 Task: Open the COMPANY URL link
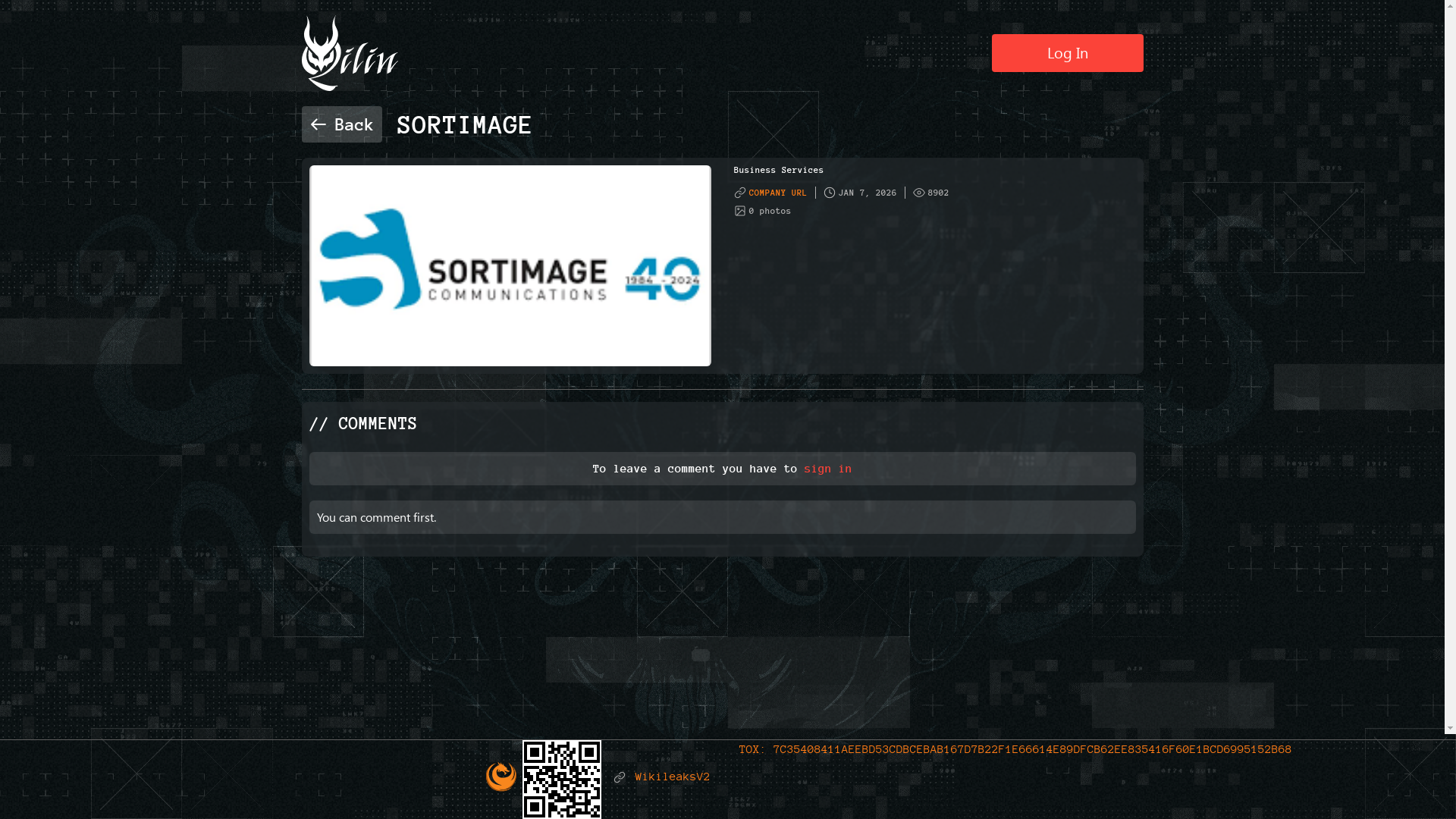(x=777, y=193)
